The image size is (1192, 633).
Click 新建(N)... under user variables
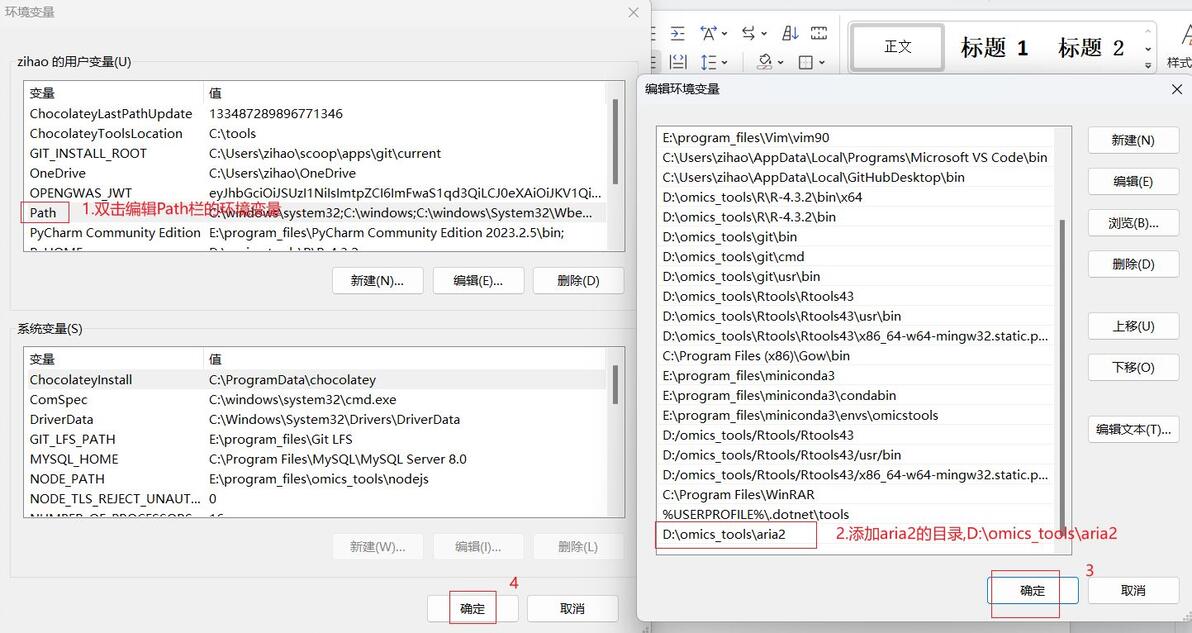(x=377, y=280)
